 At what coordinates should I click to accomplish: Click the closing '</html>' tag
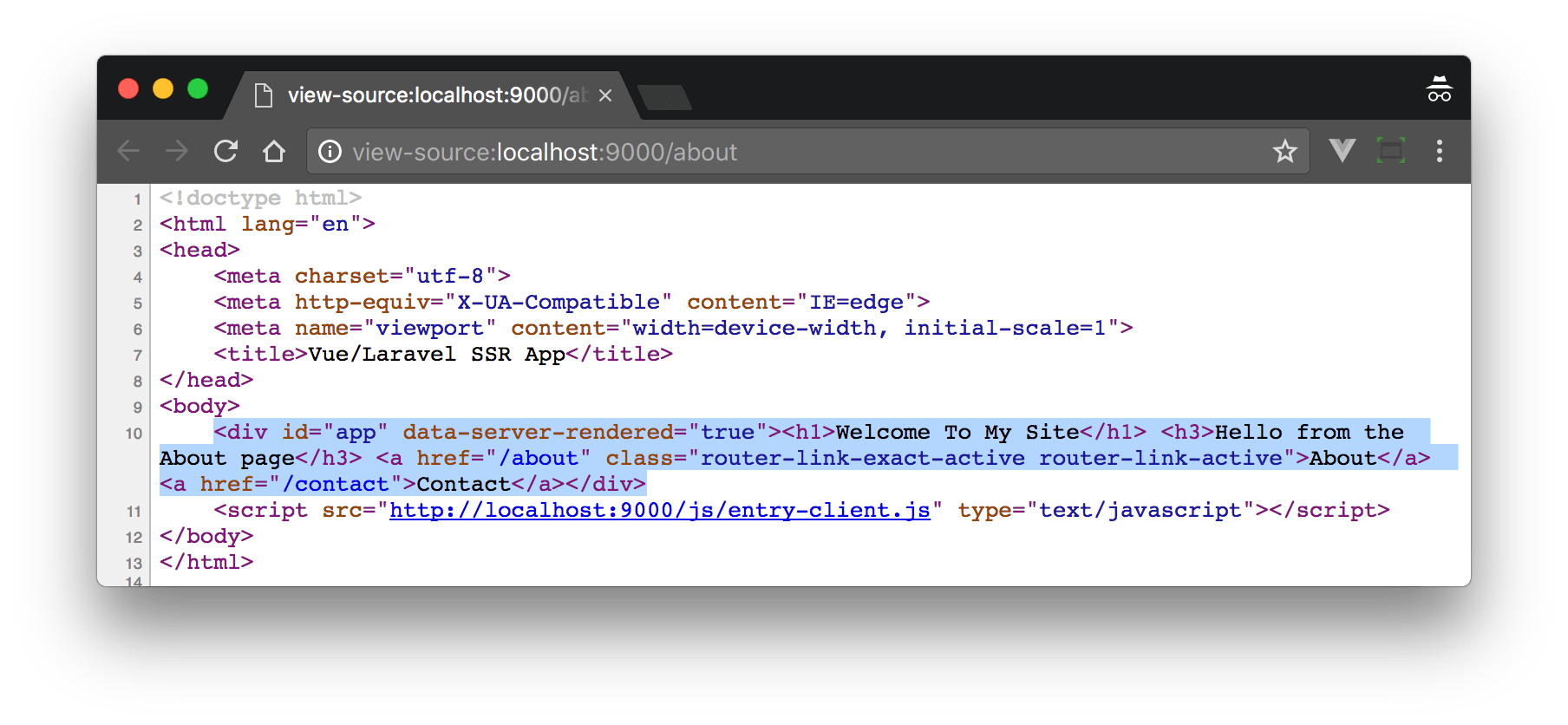coord(206,562)
